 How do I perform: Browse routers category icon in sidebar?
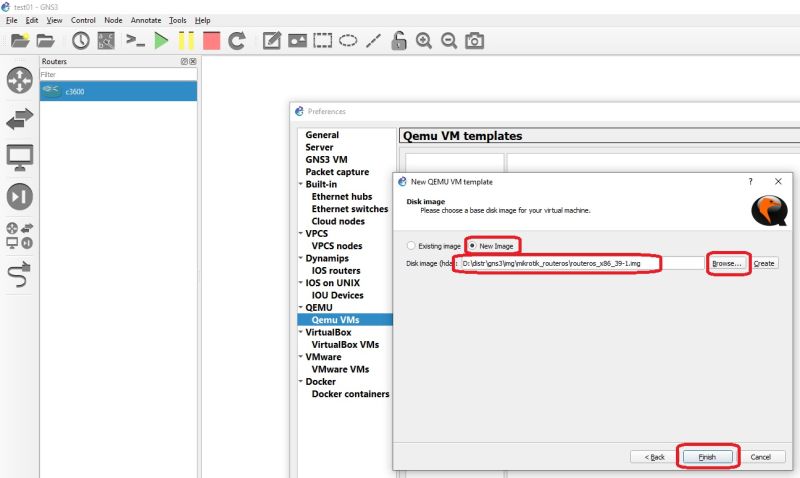click(20, 80)
